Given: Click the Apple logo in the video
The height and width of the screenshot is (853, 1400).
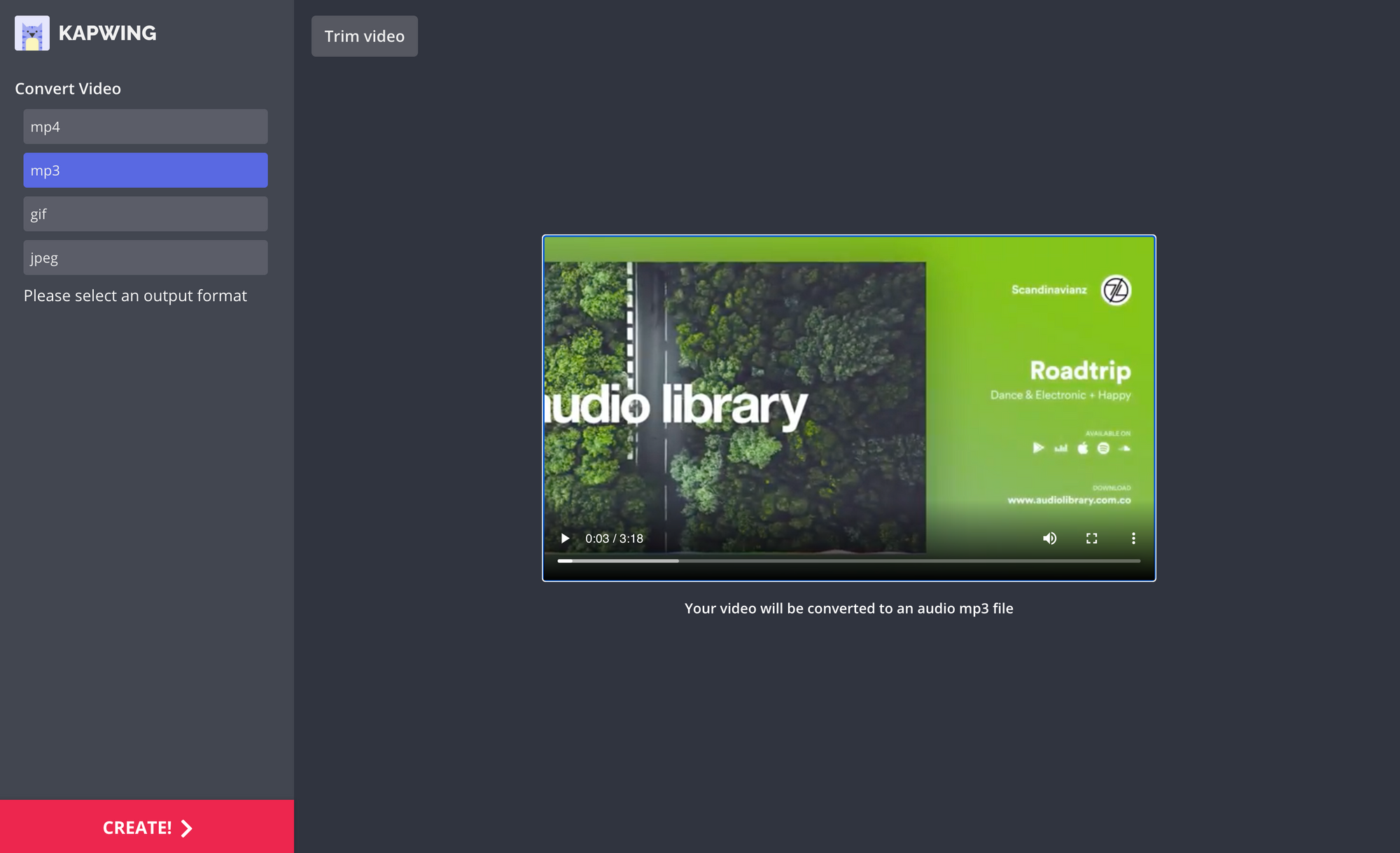Looking at the screenshot, I should coord(1083,448).
